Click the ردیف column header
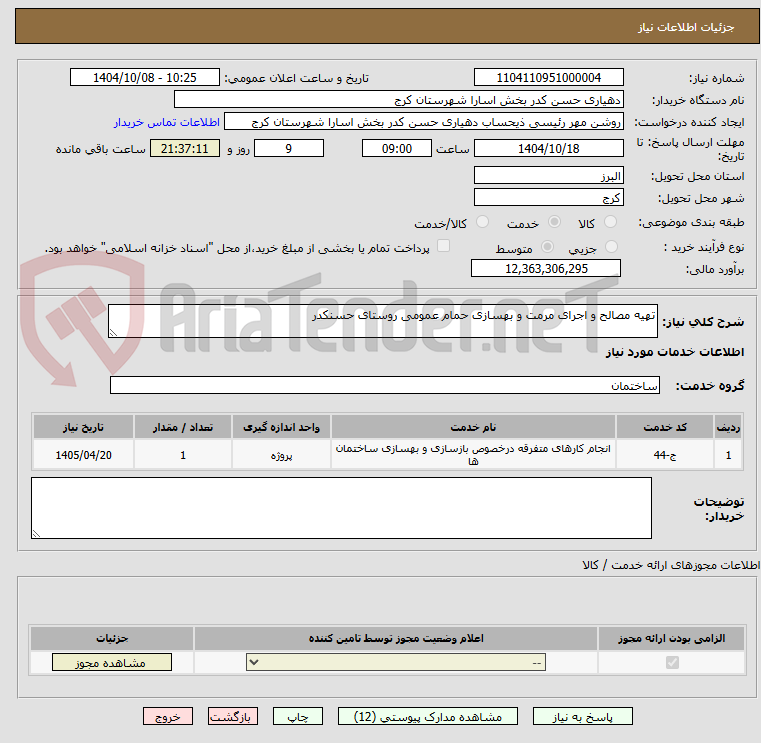Image resolution: width=761 pixels, height=743 pixels. click(728, 427)
